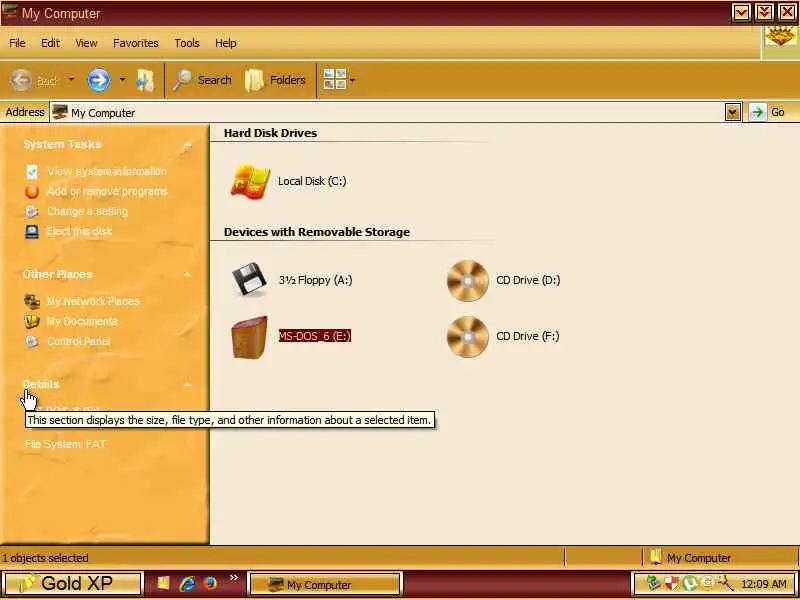
Task: Click the Forward arrow button
Action: pos(98,80)
